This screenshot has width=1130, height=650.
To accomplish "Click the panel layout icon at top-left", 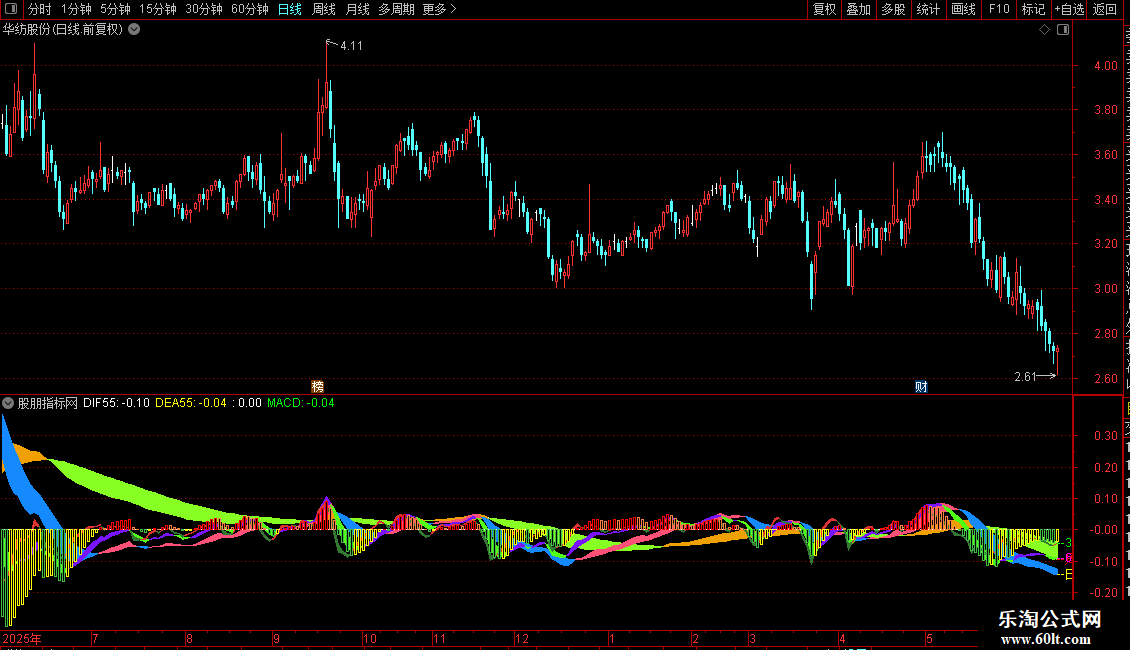I will 11,9.
